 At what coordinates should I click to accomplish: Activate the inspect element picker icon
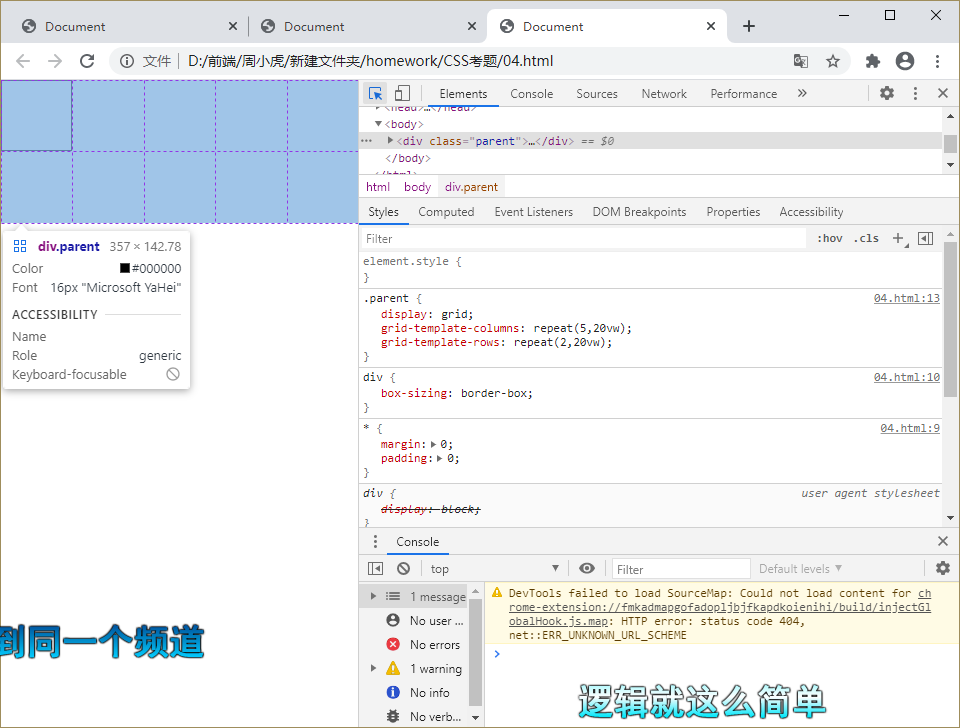click(x=375, y=94)
